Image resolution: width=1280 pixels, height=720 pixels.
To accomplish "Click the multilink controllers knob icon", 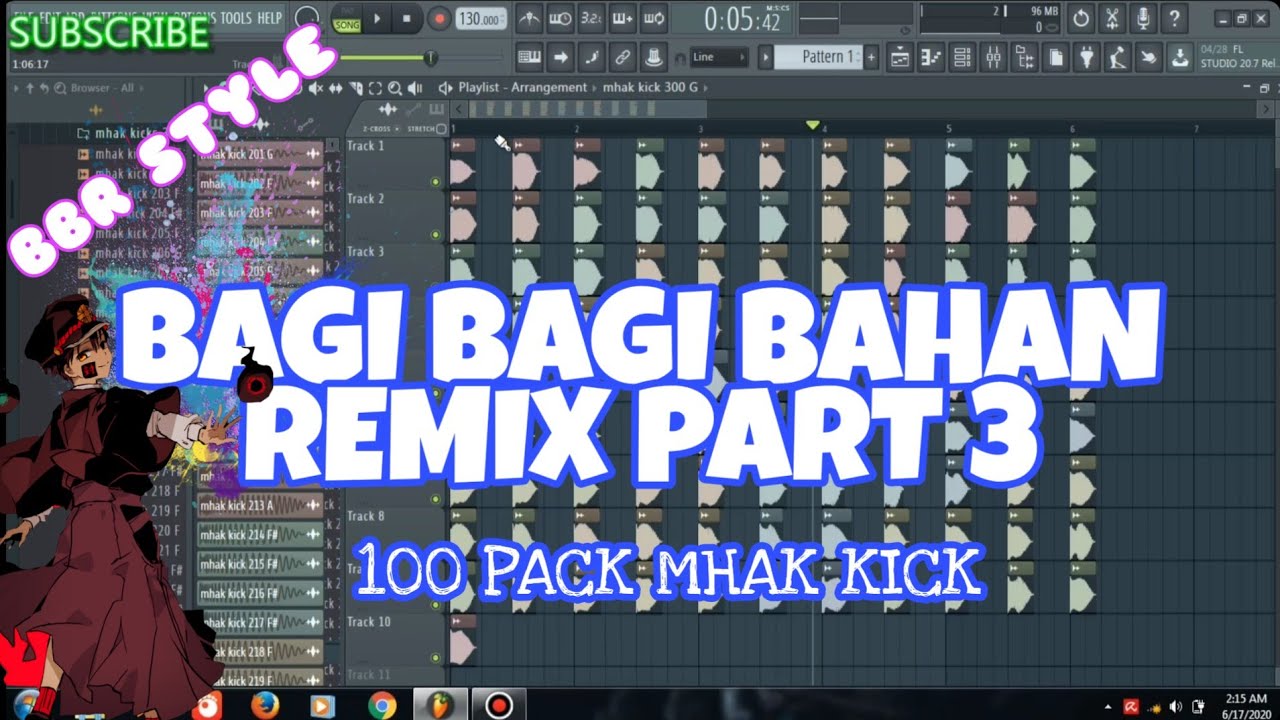I will [x=653, y=57].
